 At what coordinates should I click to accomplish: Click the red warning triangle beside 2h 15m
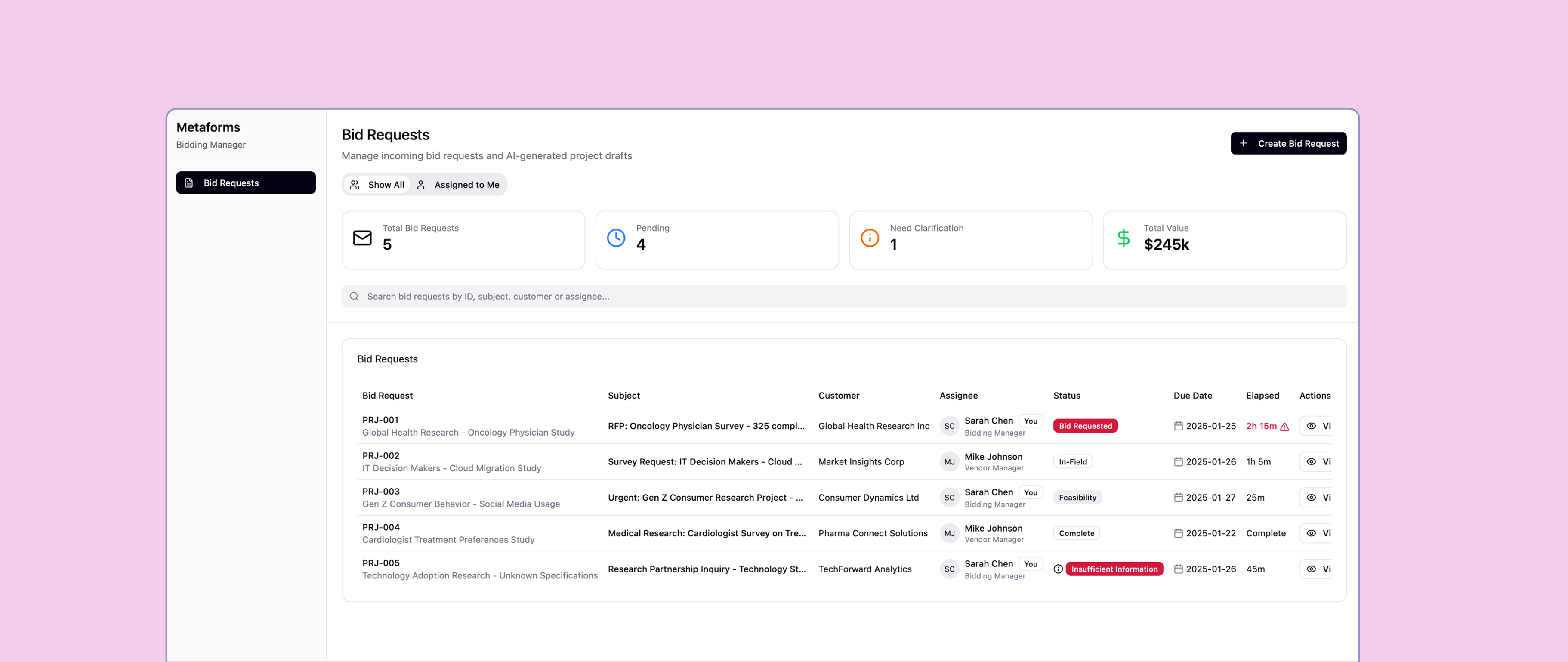tap(1284, 427)
